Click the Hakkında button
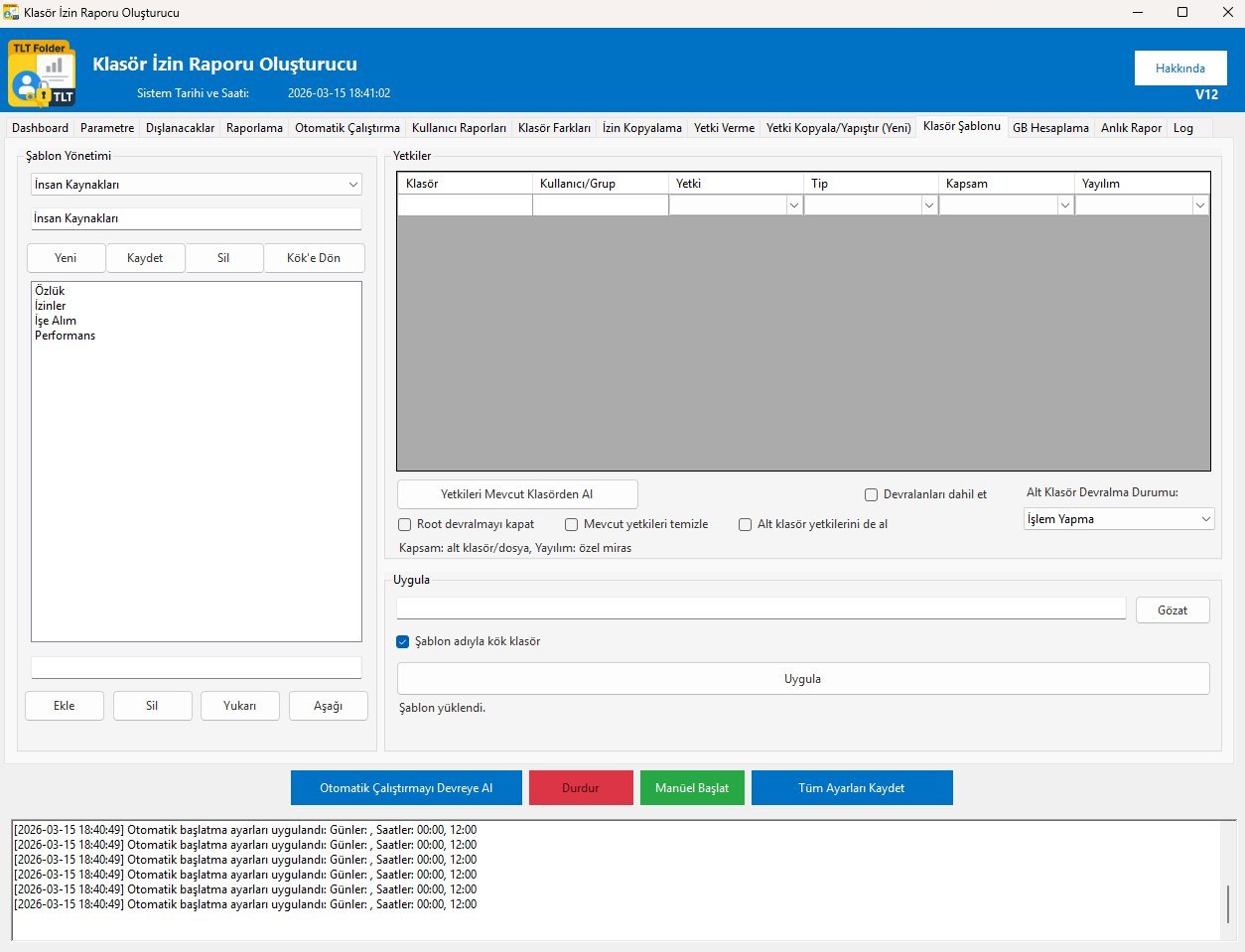The height and width of the screenshot is (952, 1245). click(1179, 68)
